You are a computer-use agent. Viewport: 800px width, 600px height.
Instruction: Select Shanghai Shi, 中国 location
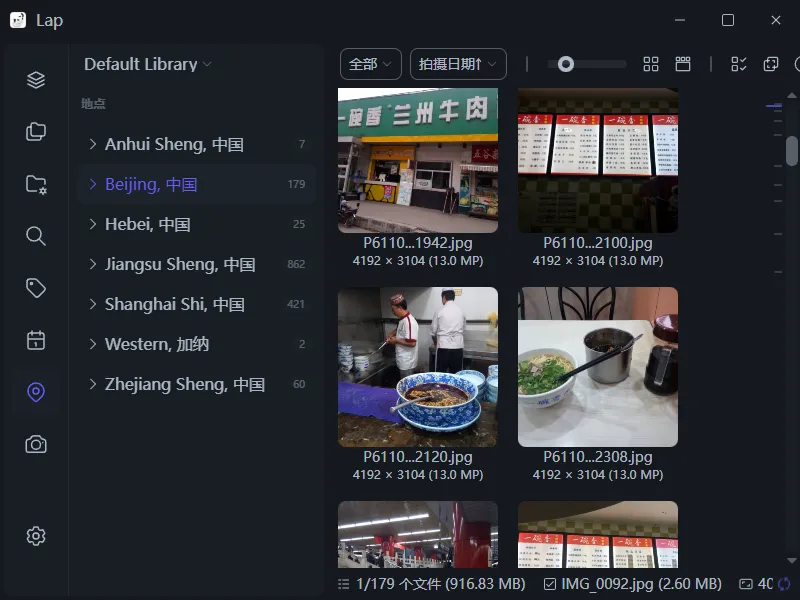pos(196,304)
